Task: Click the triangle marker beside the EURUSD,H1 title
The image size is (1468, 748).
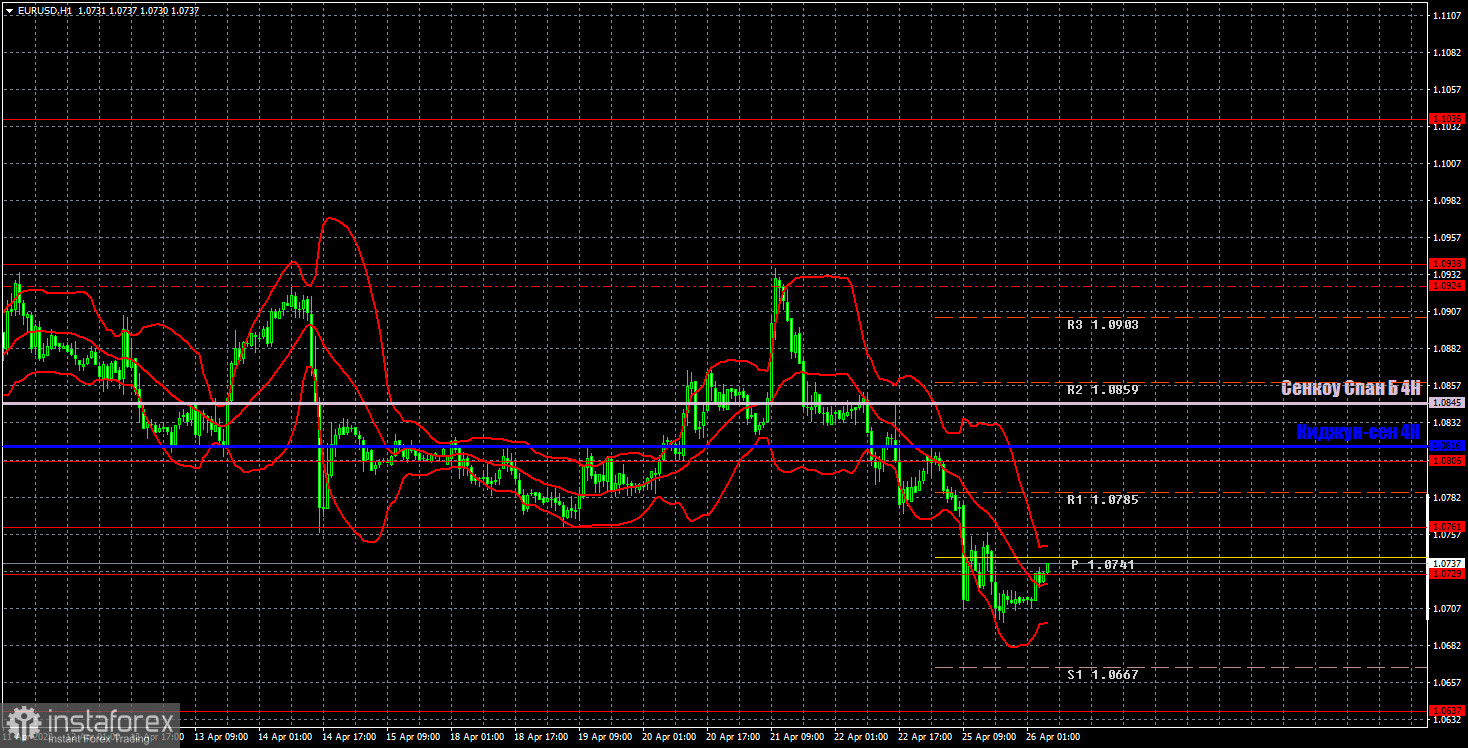Action: pyautogui.click(x=9, y=10)
